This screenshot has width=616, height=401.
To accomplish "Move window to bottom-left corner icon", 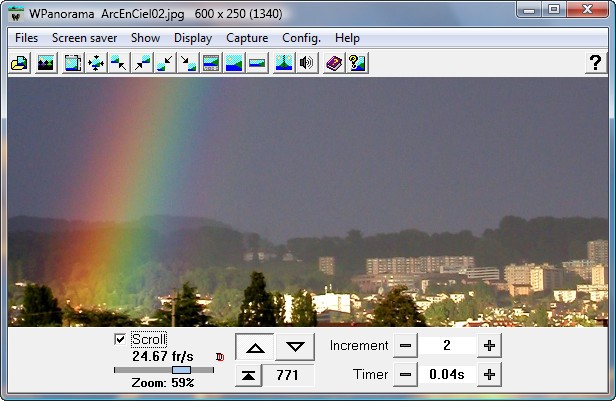I will (165, 63).
